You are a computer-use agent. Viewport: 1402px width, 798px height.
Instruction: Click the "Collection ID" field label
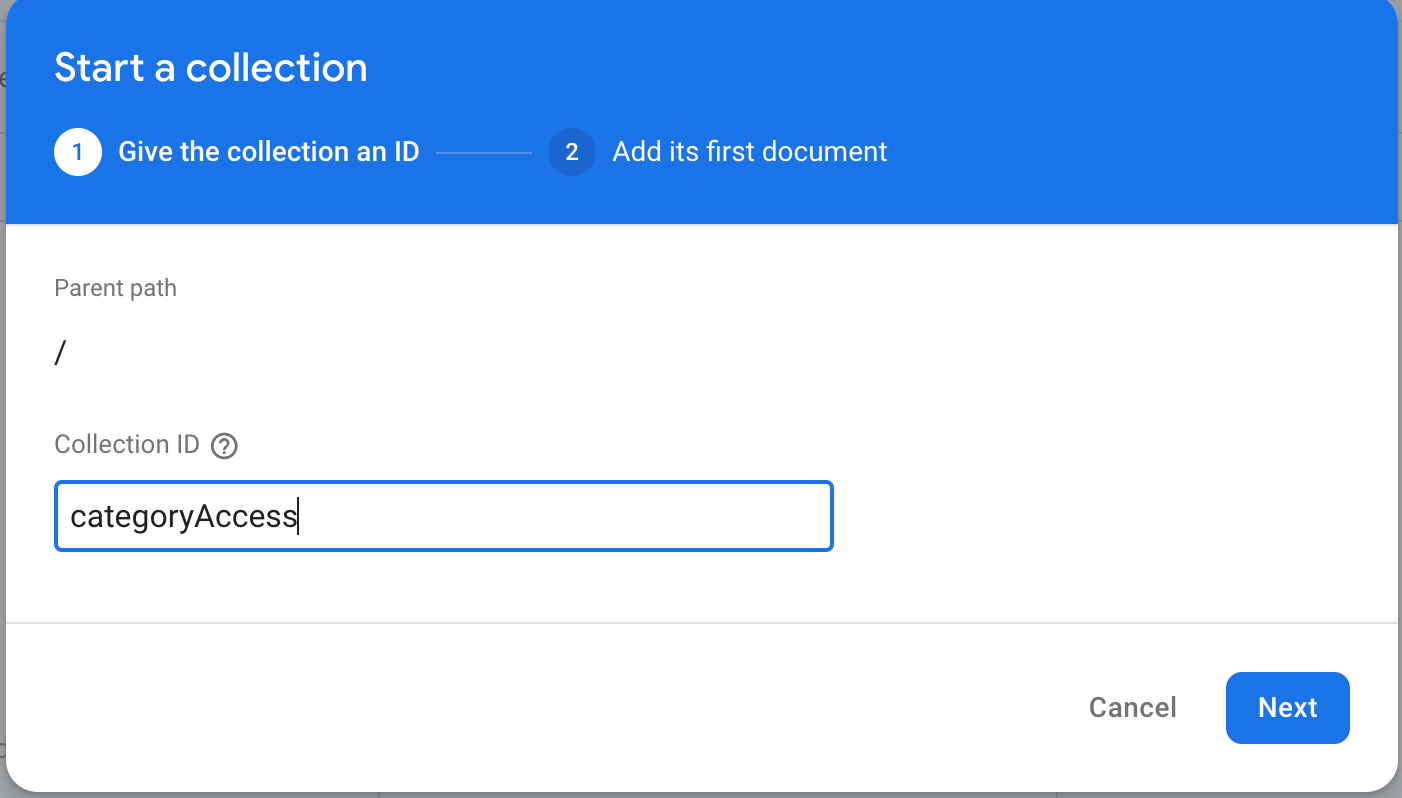coord(127,445)
